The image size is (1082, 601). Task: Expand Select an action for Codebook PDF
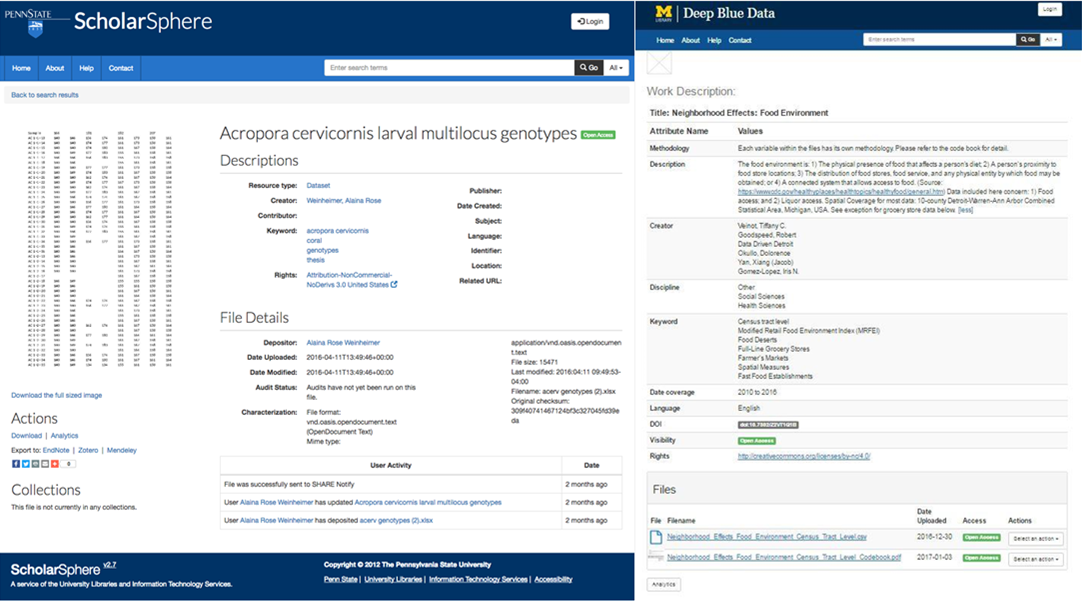(1035, 559)
